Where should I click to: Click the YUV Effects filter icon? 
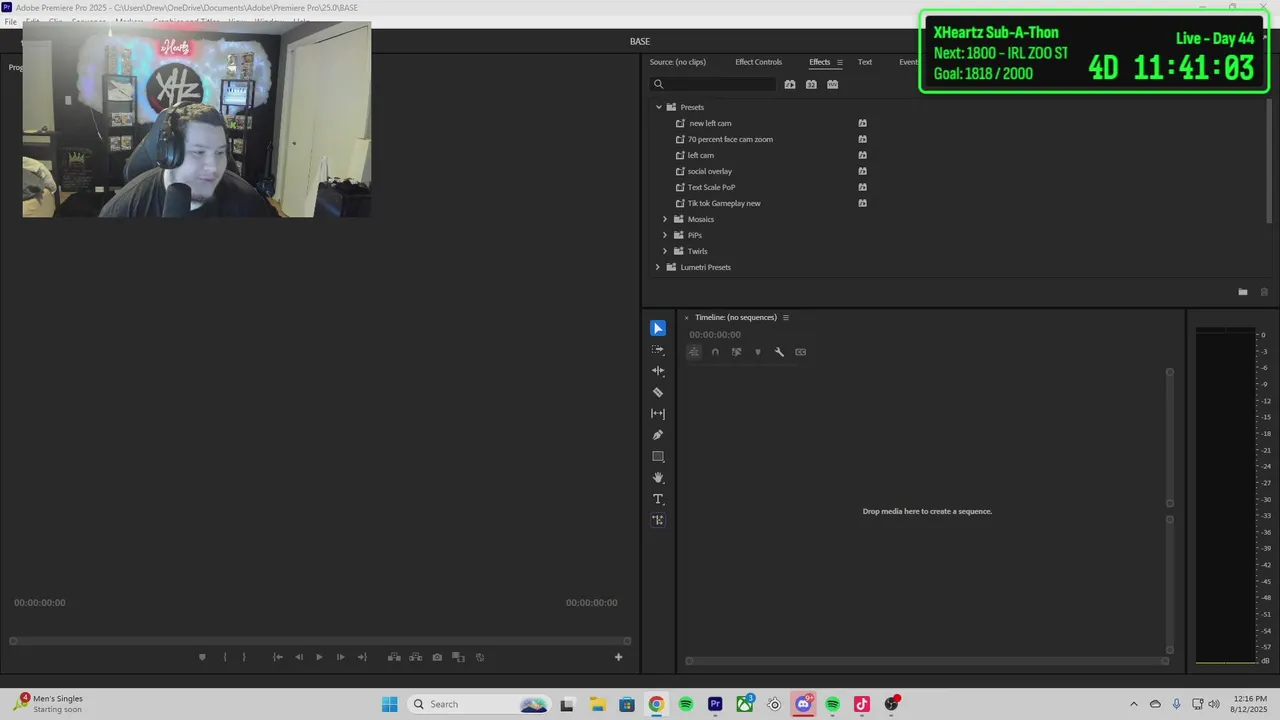click(832, 85)
